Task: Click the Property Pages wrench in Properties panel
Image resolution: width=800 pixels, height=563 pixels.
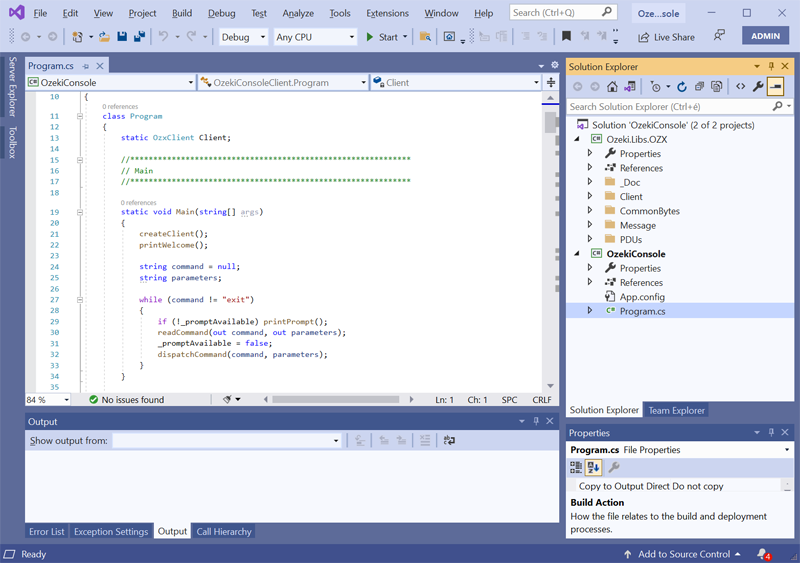Action: click(x=614, y=467)
